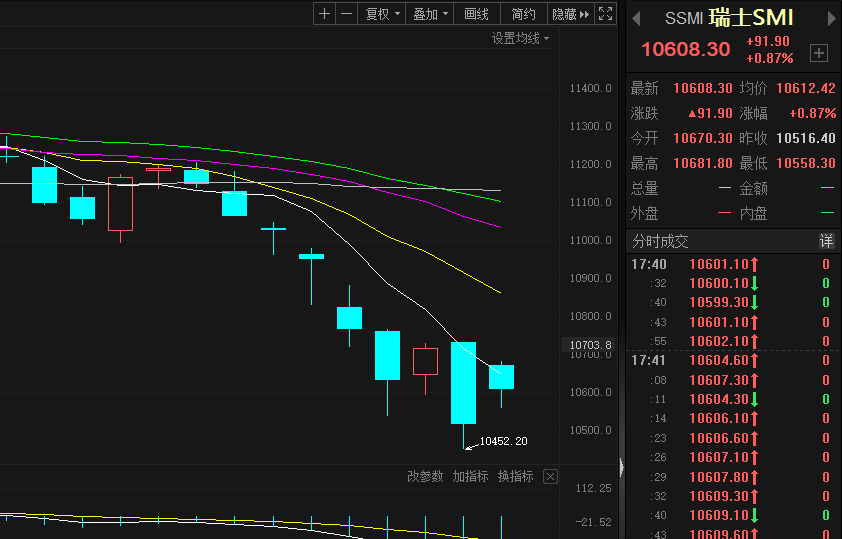
Task: Toggle 简约 simple view mode
Action: click(x=524, y=13)
